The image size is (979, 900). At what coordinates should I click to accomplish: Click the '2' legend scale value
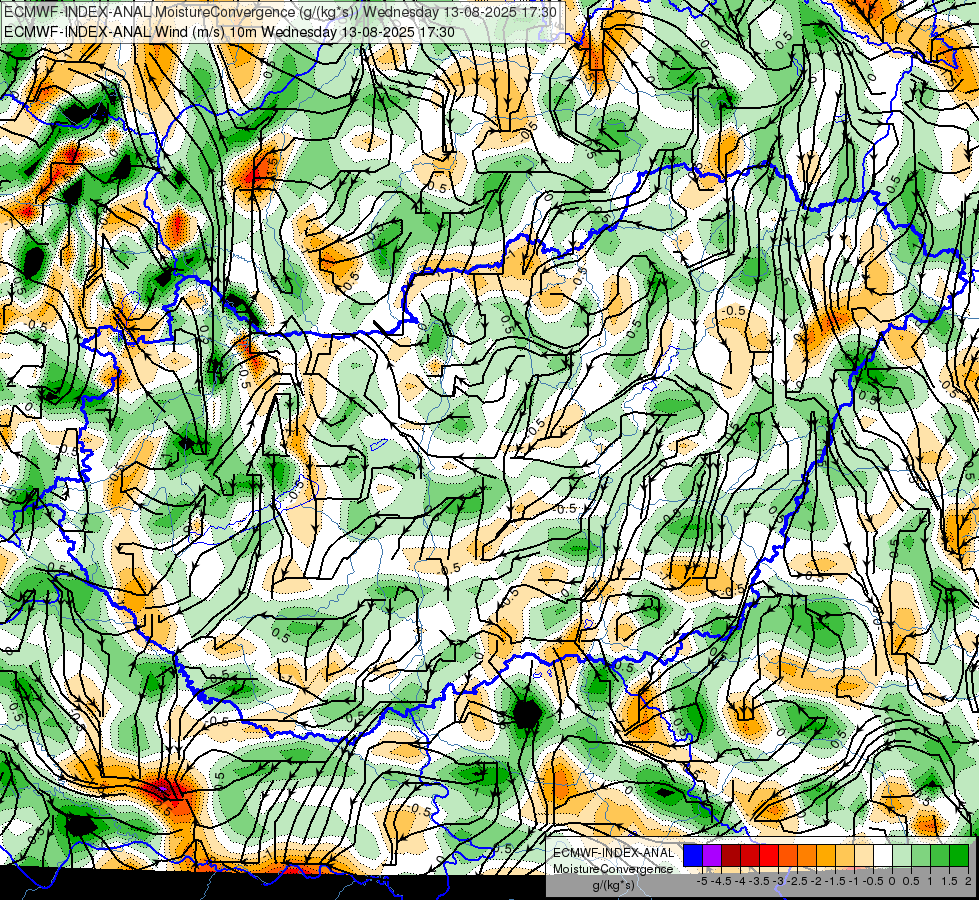pos(968,881)
